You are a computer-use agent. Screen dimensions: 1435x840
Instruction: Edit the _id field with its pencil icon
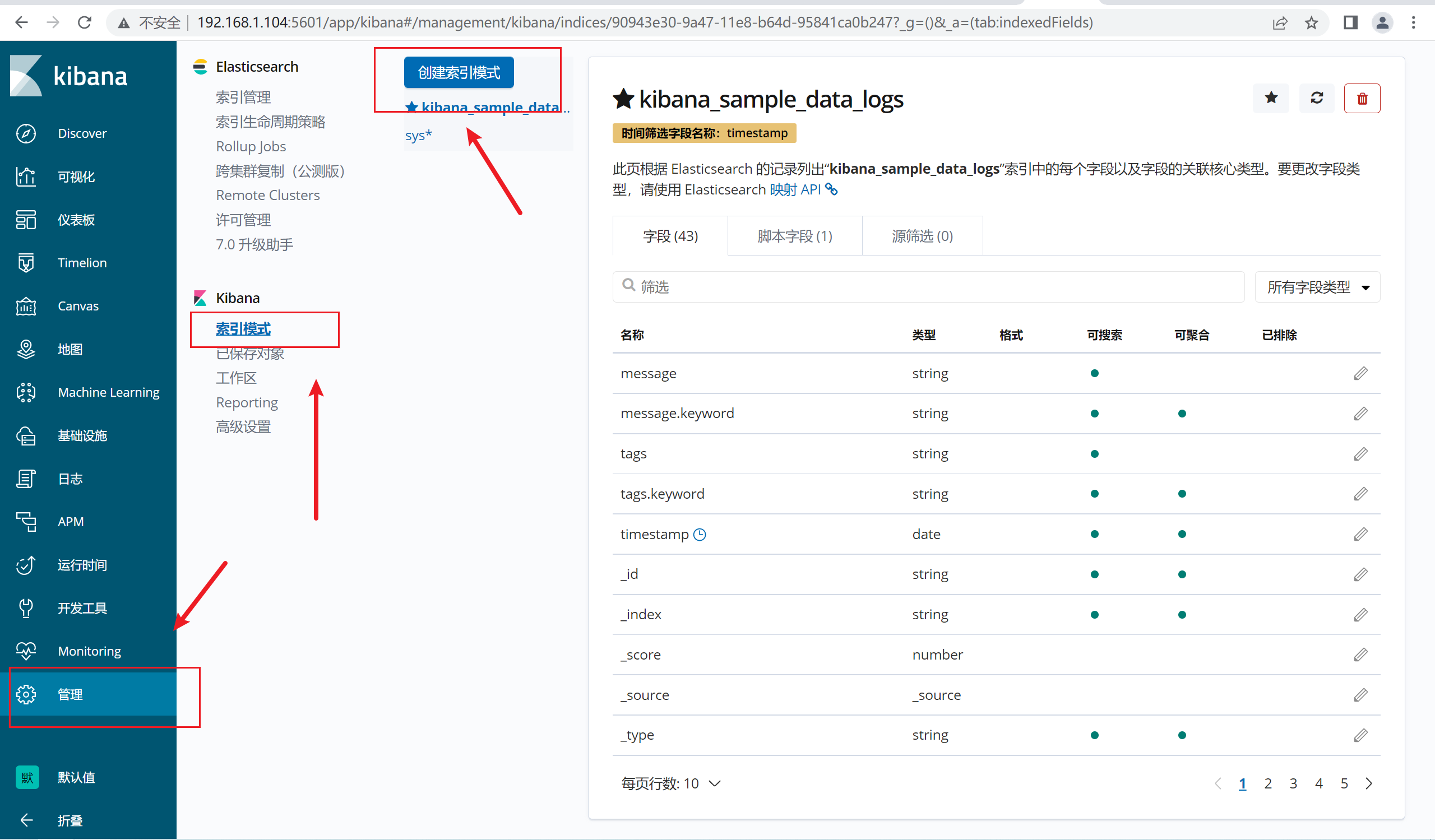1360,574
